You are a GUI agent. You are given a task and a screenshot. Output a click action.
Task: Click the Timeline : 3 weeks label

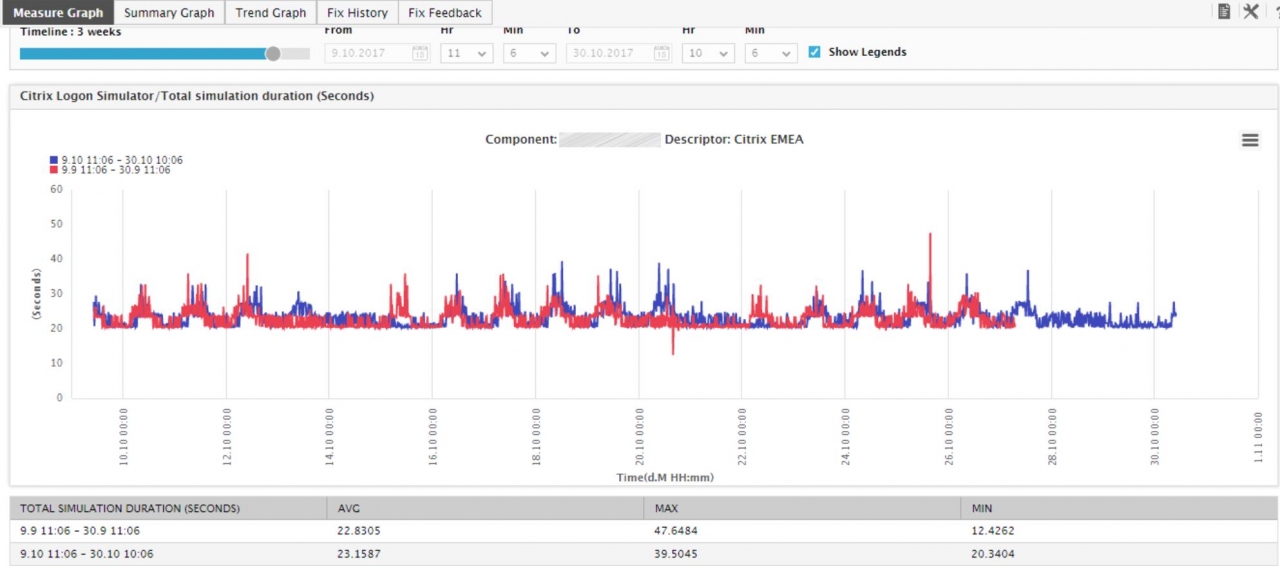coord(70,32)
